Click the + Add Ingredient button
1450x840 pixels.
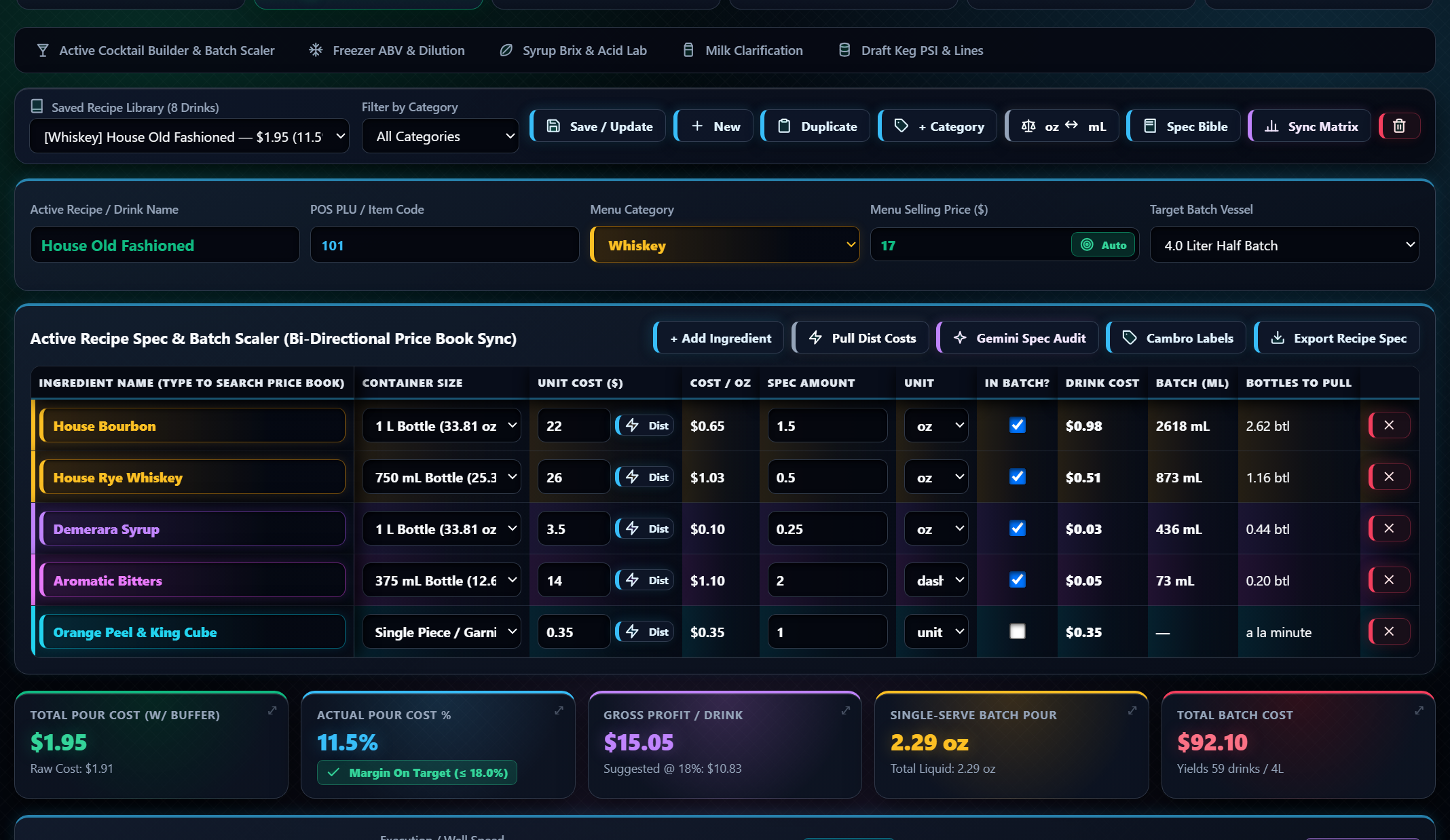[x=719, y=338]
